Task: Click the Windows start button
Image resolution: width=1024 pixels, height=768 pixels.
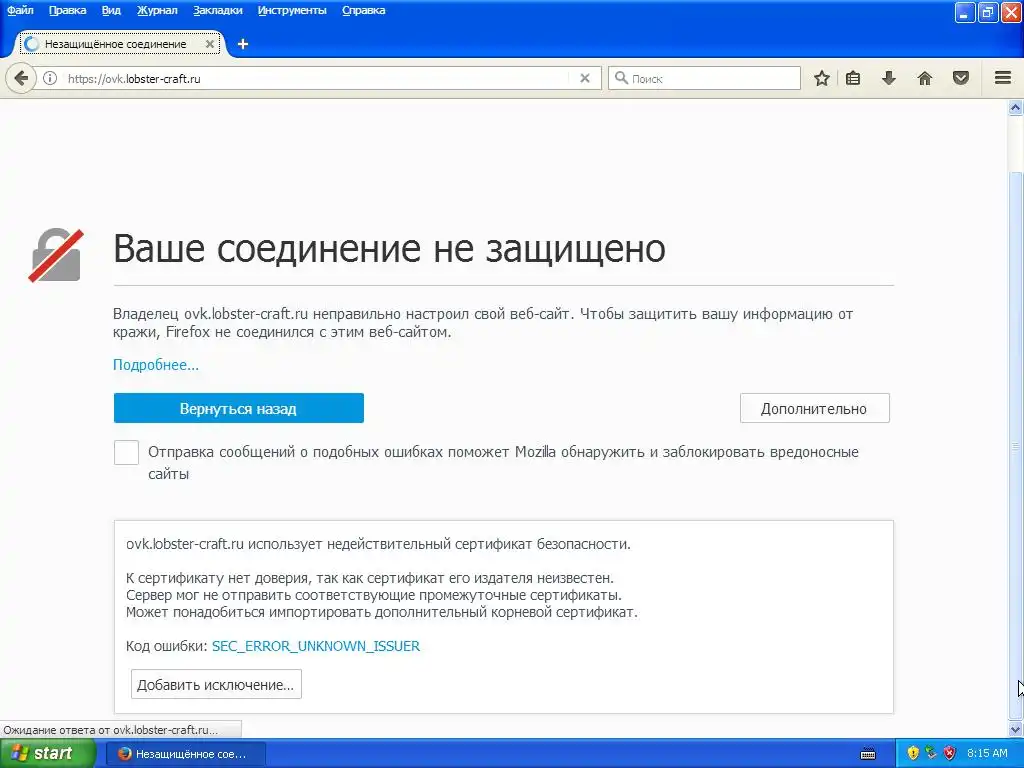Action: (47, 754)
